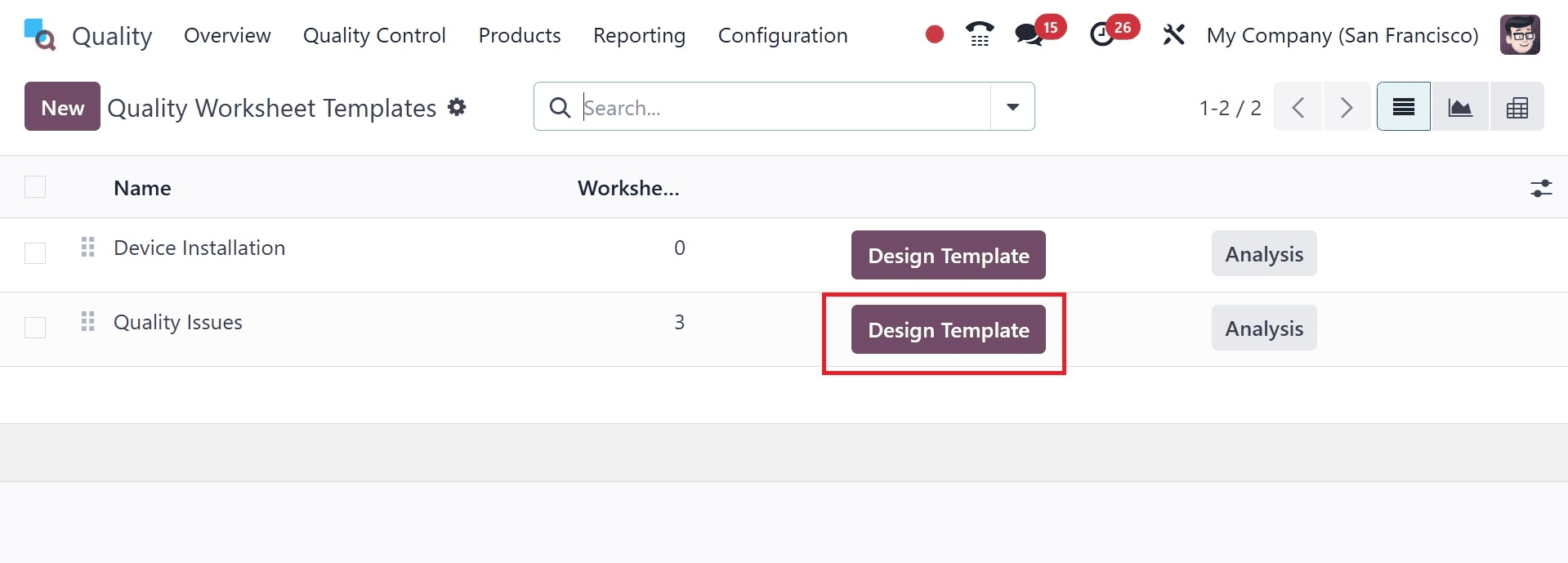
Task: Click worksheet count 0 for Device Installation
Action: coord(679,248)
